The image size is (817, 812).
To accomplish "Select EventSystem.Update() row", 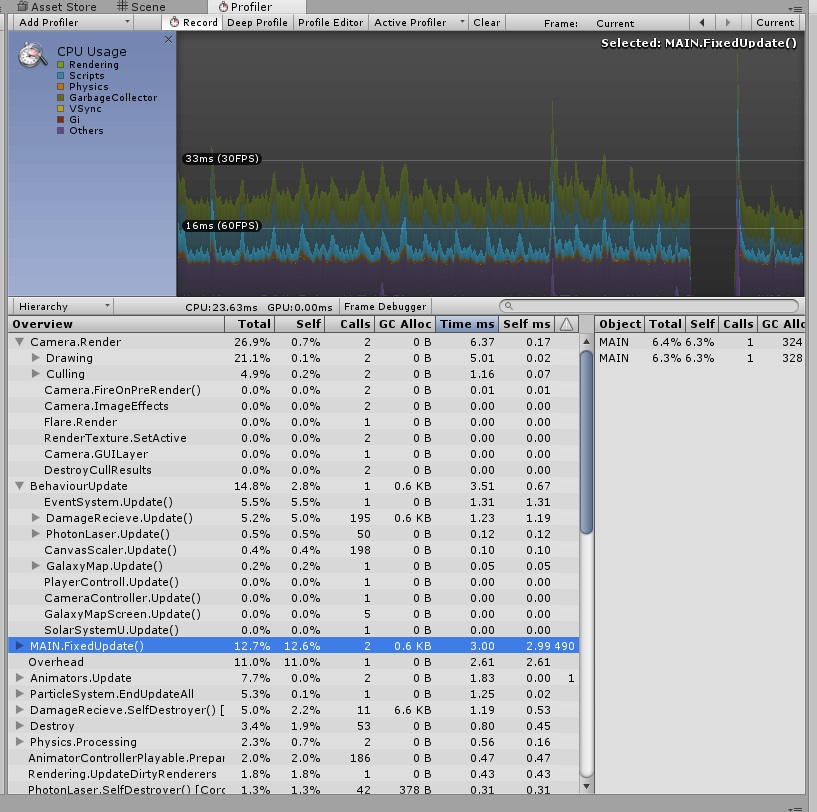I will pos(293,502).
